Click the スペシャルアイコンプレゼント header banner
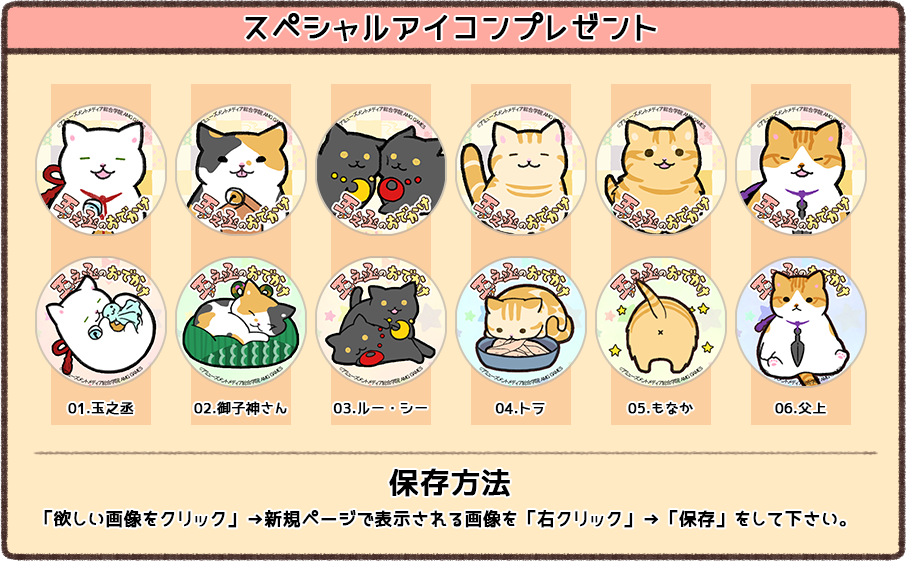Image resolution: width=906 pixels, height=561 pixels. pyautogui.click(x=452, y=28)
